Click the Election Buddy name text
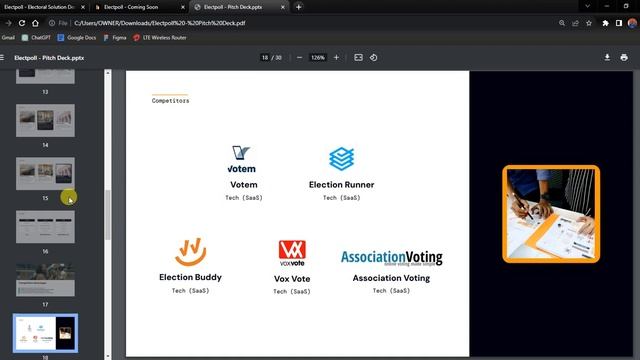The height and width of the screenshot is (360, 640). [191, 278]
